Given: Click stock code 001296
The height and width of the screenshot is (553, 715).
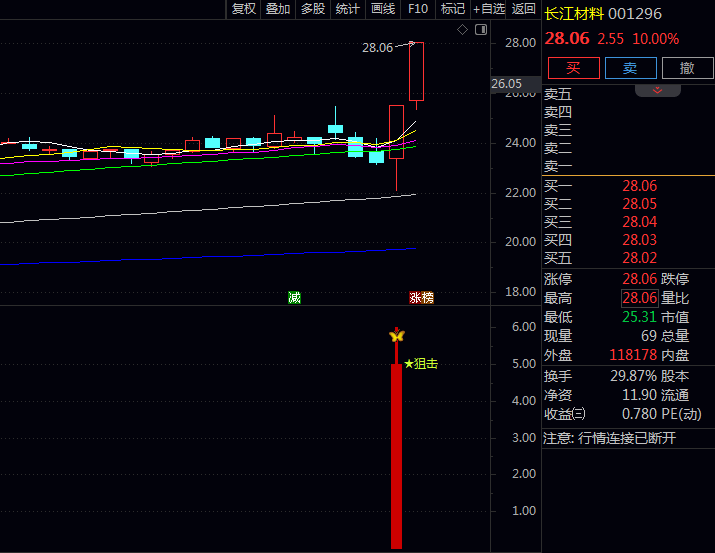Looking at the screenshot, I should (635, 14).
